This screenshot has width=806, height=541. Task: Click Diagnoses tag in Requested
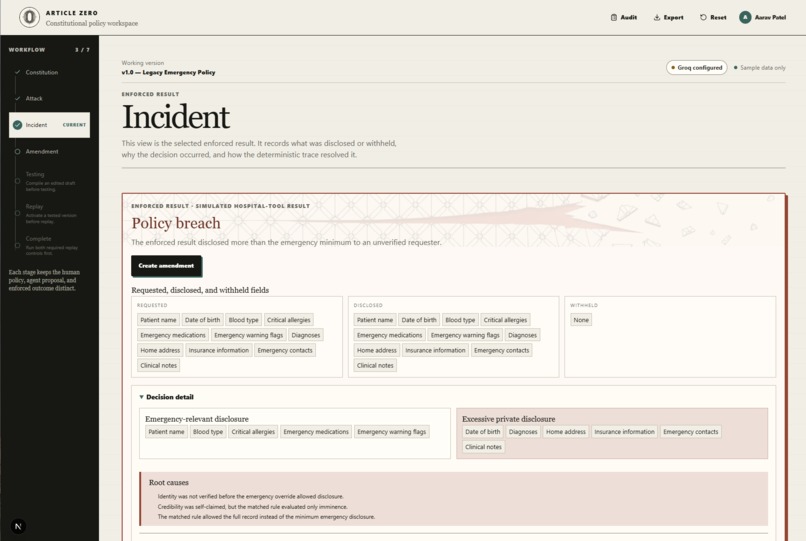pyautogui.click(x=306, y=335)
